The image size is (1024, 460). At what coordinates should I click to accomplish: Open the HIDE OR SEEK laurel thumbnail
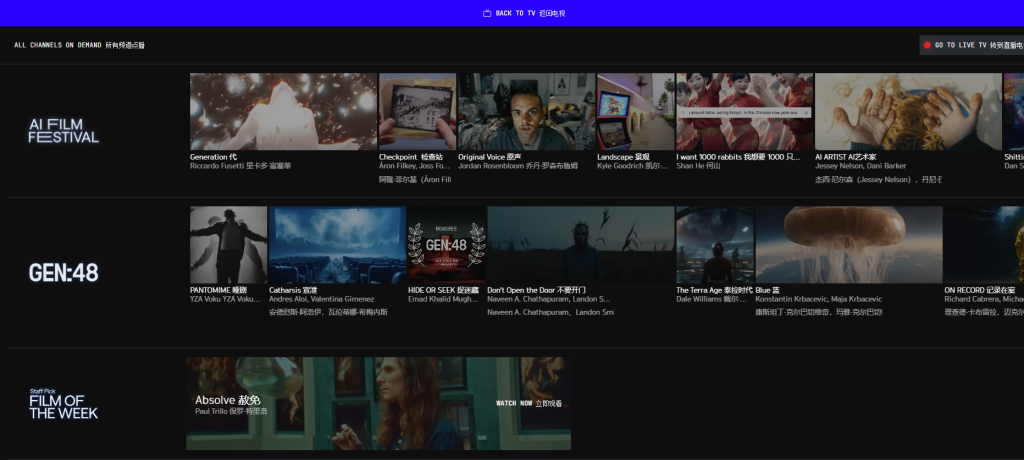click(x=446, y=245)
